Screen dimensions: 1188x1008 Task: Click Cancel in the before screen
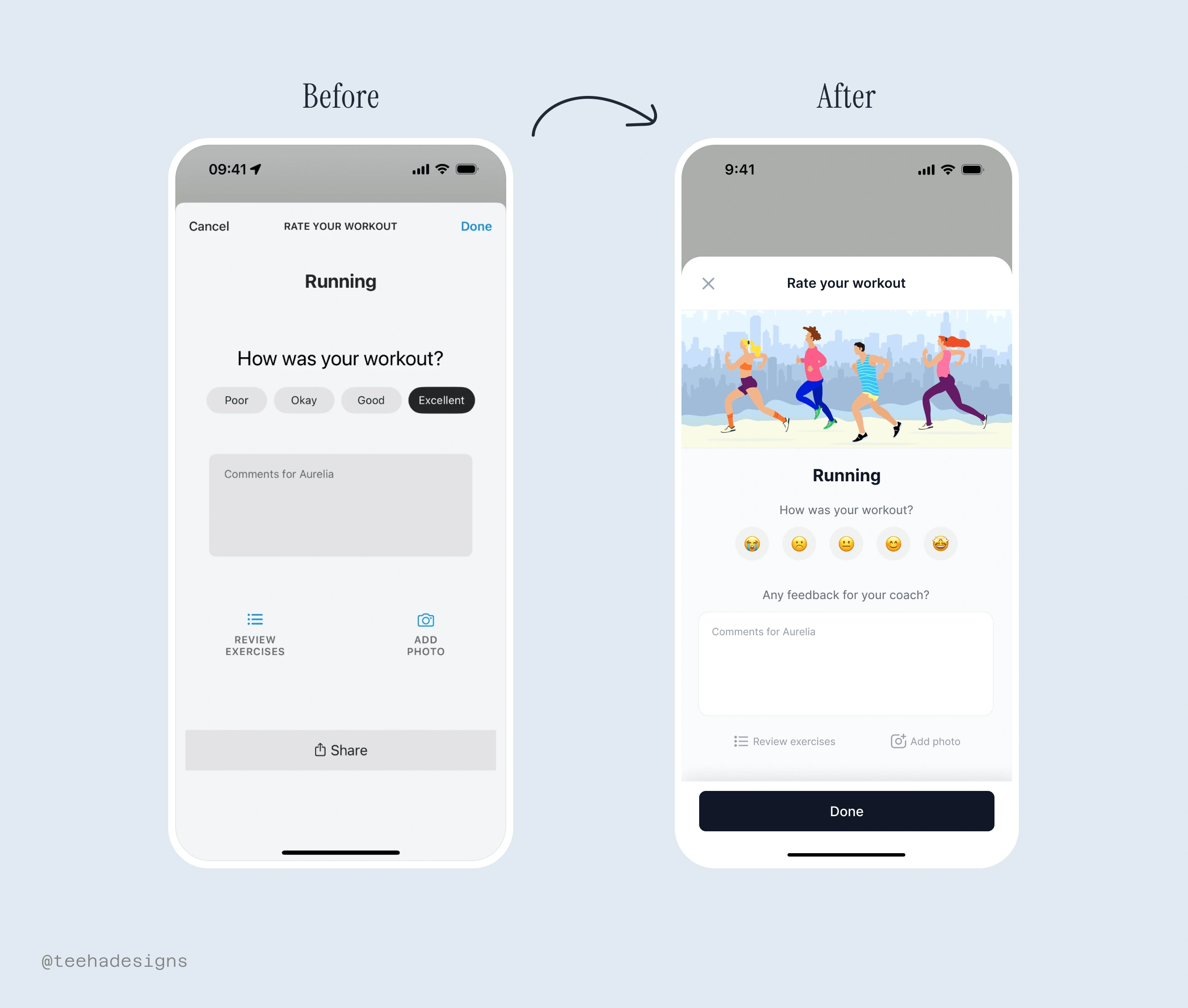tap(210, 226)
